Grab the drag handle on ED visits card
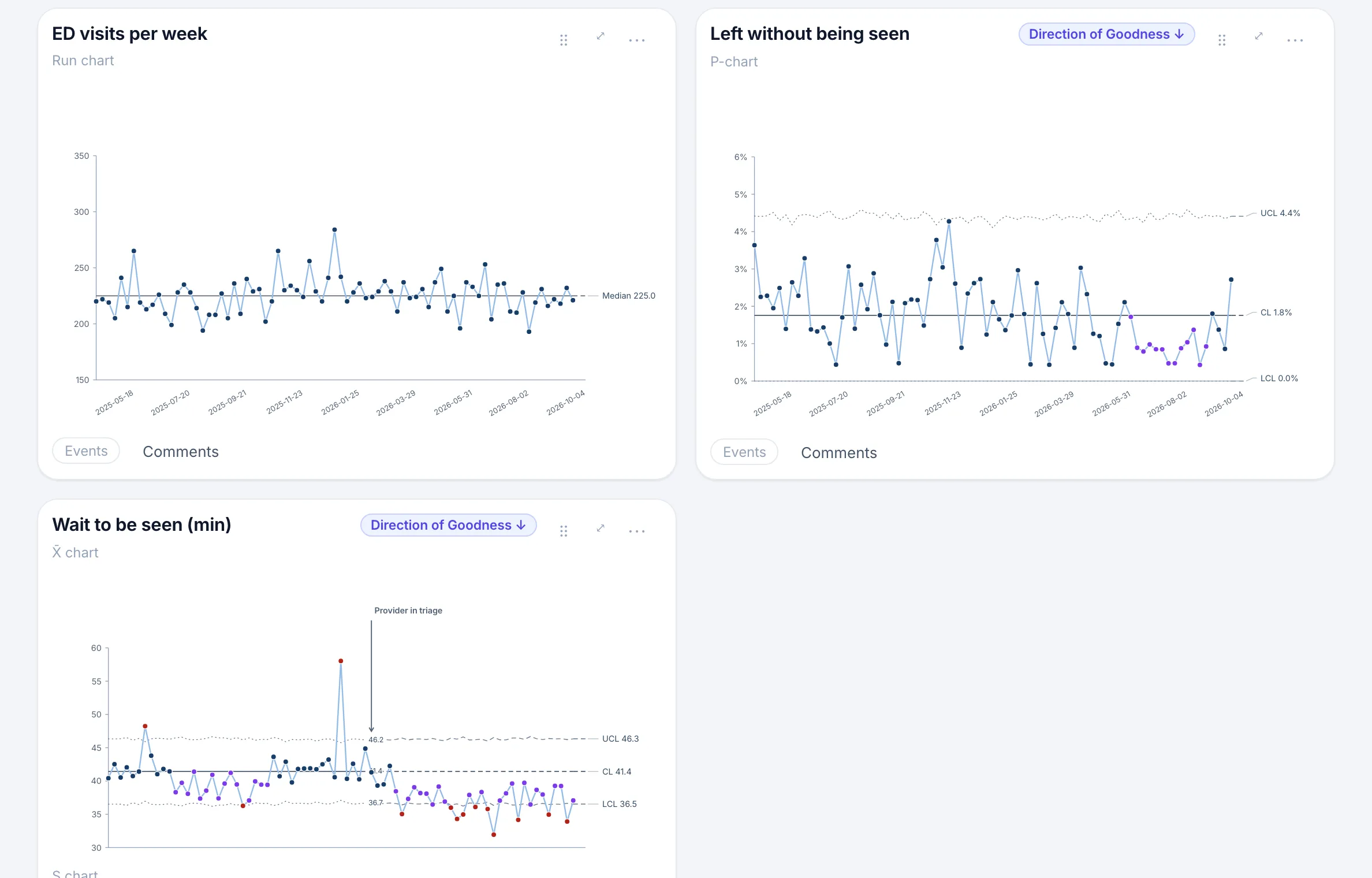 [x=564, y=40]
